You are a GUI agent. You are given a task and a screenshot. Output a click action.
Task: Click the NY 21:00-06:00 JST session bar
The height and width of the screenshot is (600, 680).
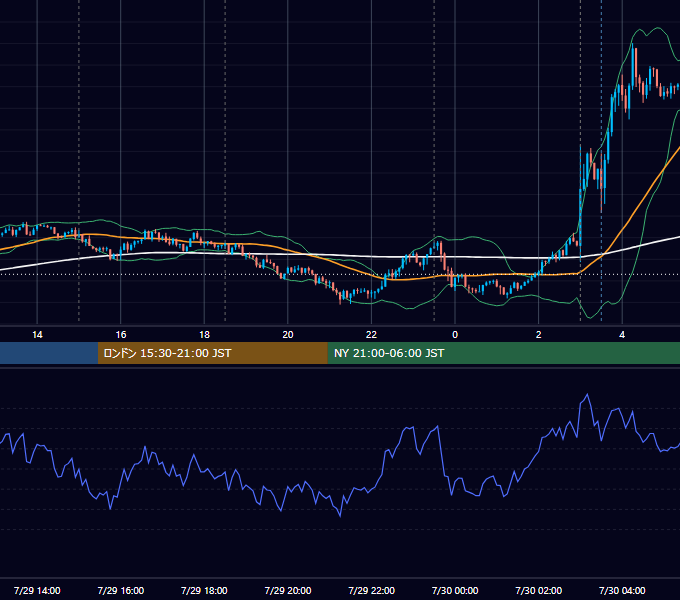pyautogui.click(x=503, y=353)
